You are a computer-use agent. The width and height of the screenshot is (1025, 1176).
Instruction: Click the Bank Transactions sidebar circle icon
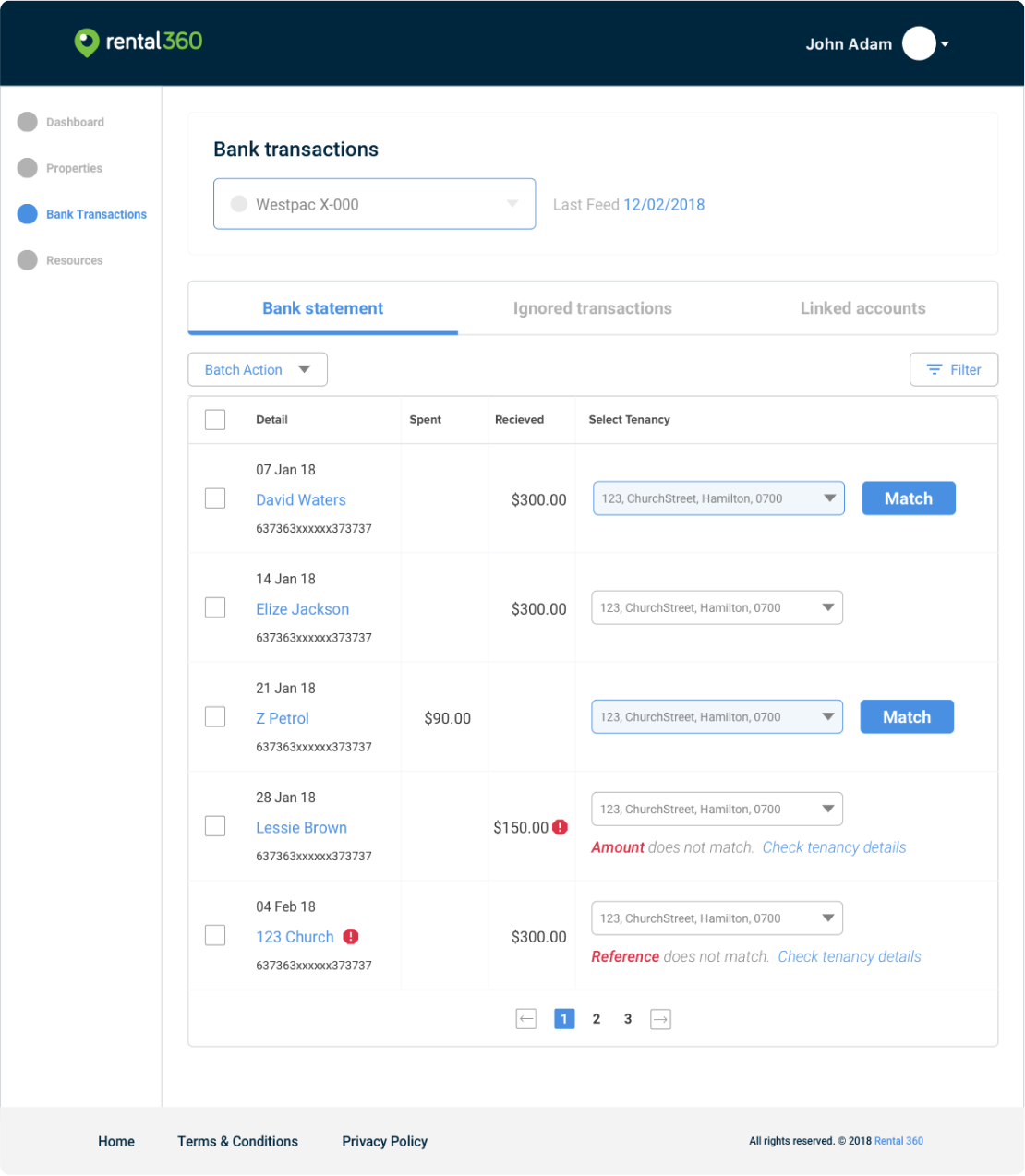[x=28, y=214]
